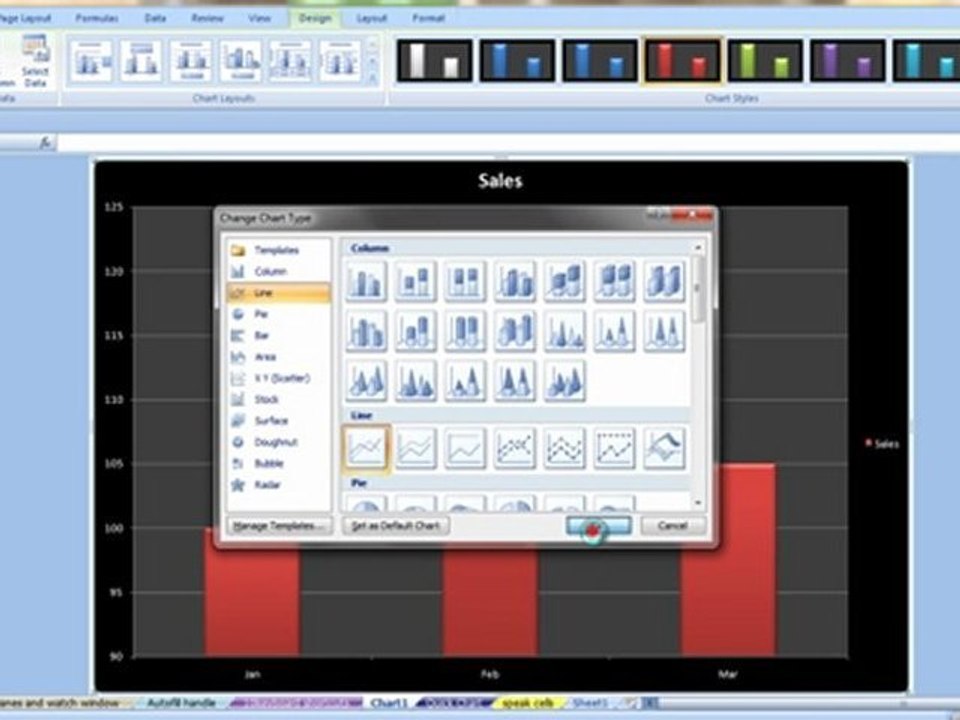
Task: Pick the 3-D Pyramid chart icon
Action: tap(564, 381)
